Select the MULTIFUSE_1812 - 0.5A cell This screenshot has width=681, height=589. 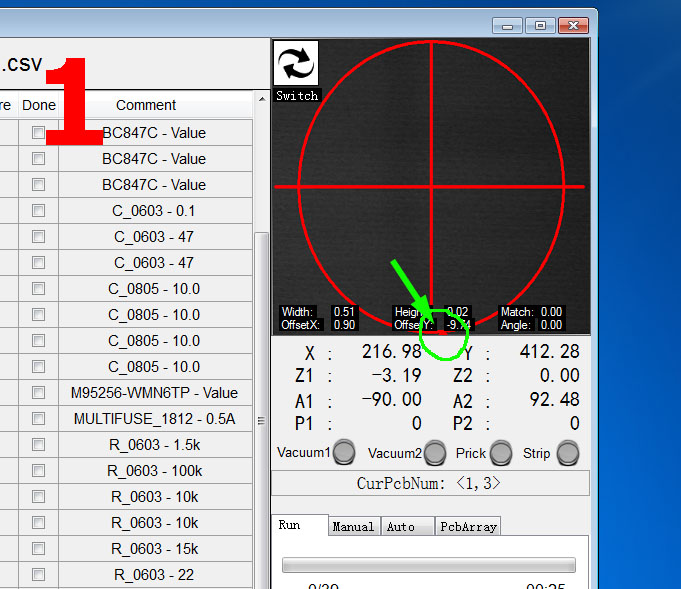[x=155, y=419]
